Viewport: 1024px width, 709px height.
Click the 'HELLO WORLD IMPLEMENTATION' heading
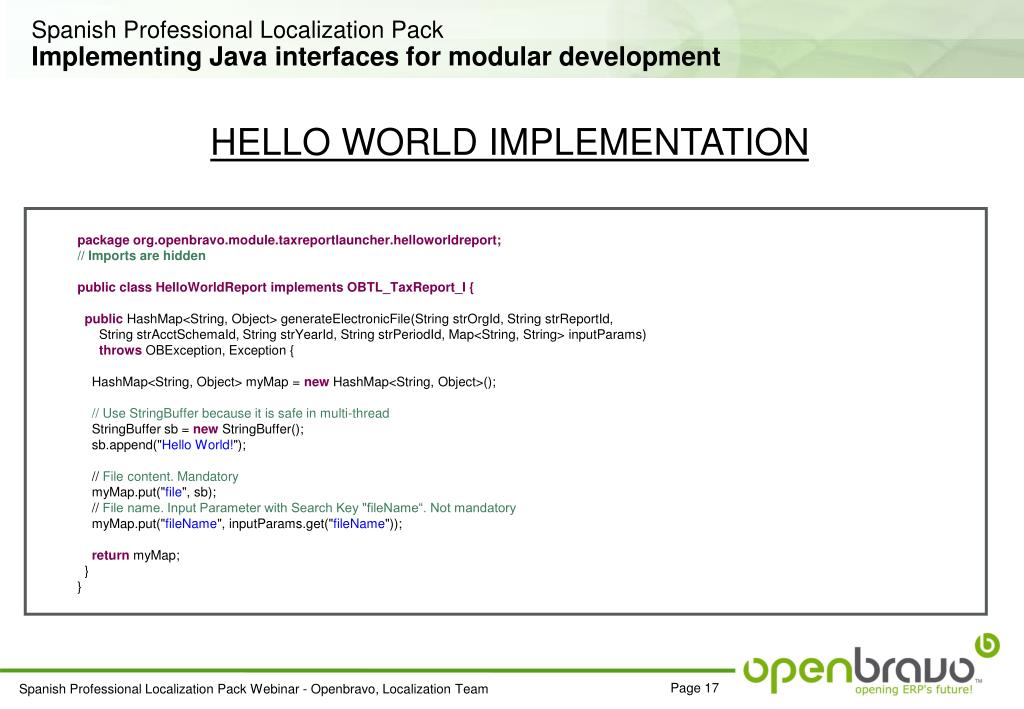[x=509, y=142]
